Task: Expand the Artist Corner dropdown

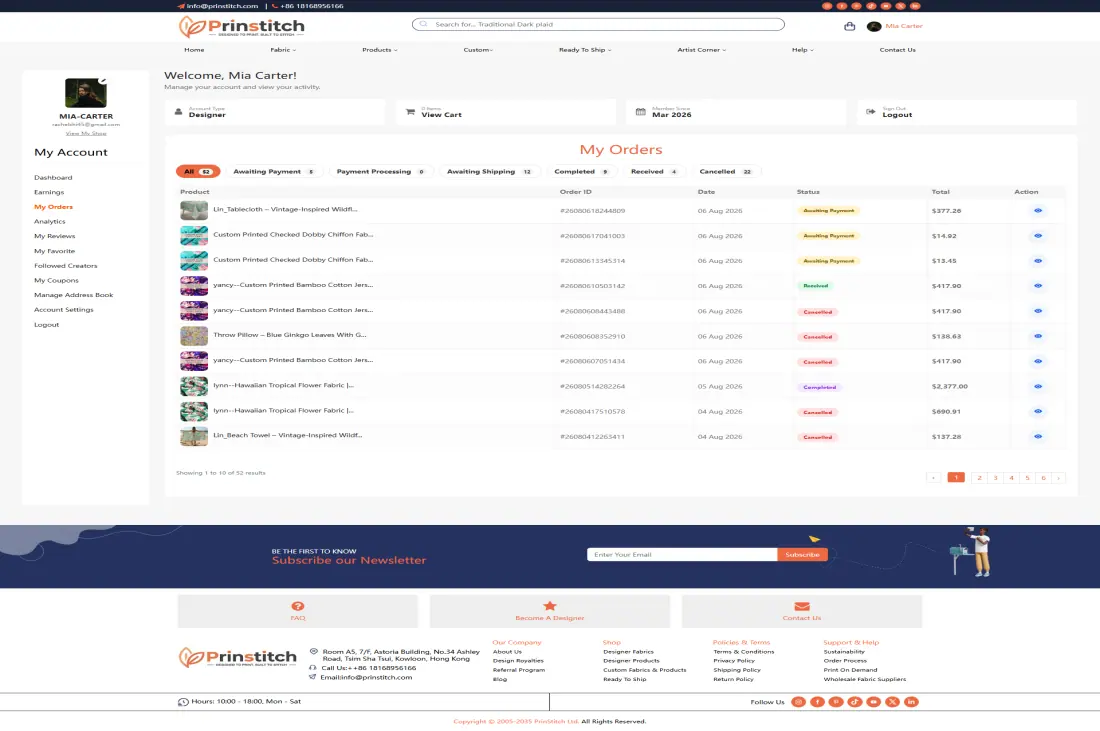Action: 702,50
